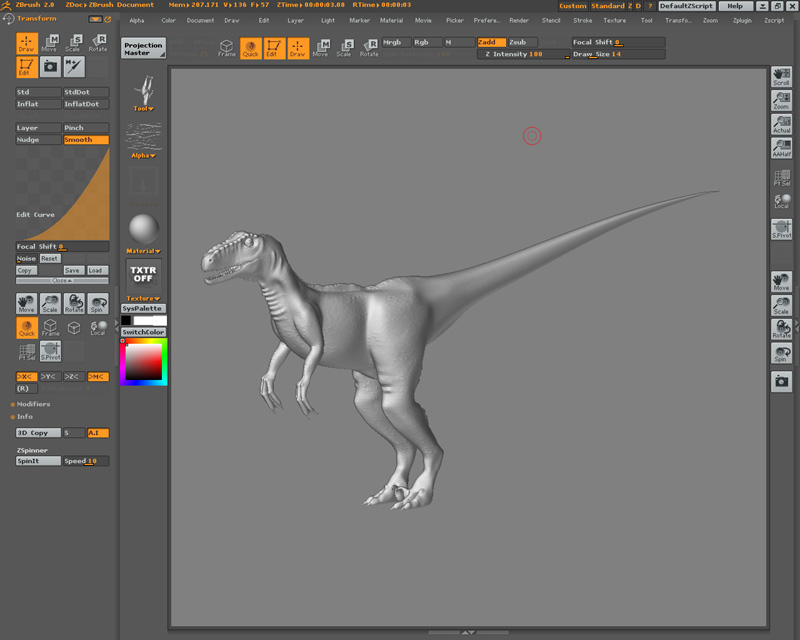800x640 pixels.
Task: Open the Material sphere dropdown
Action: (144, 234)
